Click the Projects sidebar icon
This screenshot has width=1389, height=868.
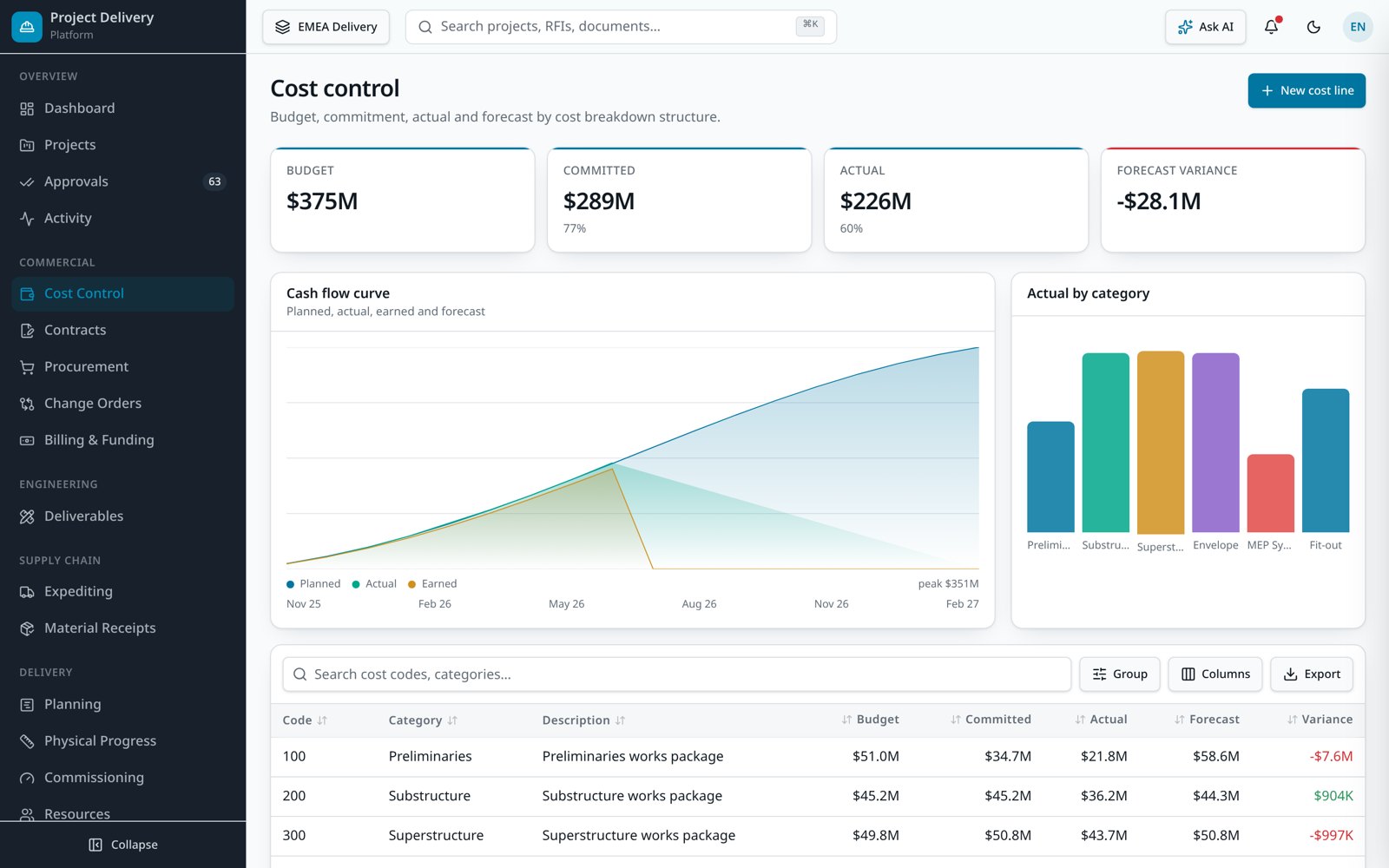pyautogui.click(x=27, y=145)
